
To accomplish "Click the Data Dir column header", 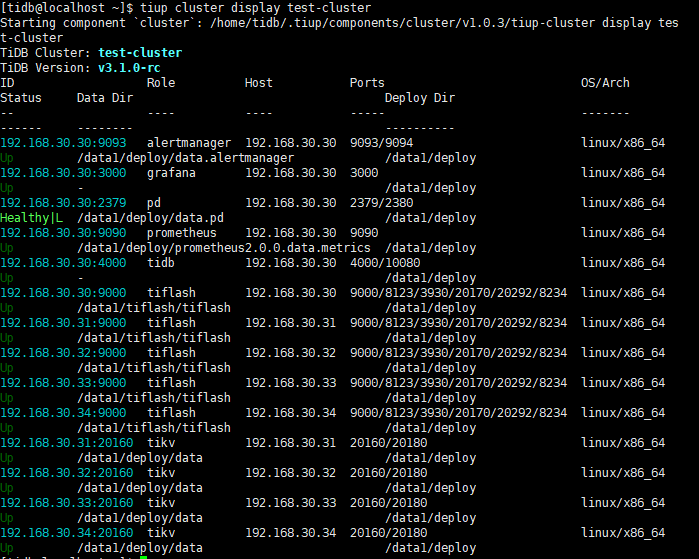I will point(105,98).
